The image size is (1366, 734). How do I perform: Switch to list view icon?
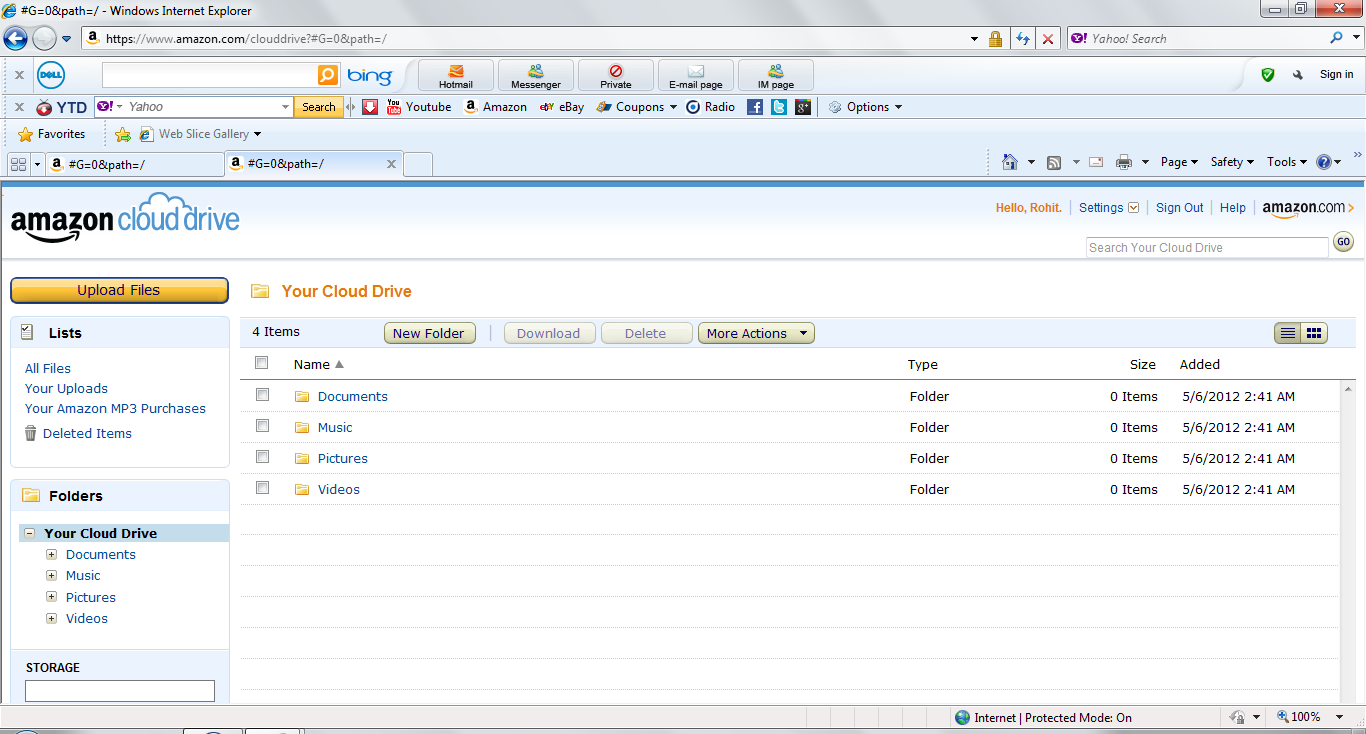click(1288, 333)
